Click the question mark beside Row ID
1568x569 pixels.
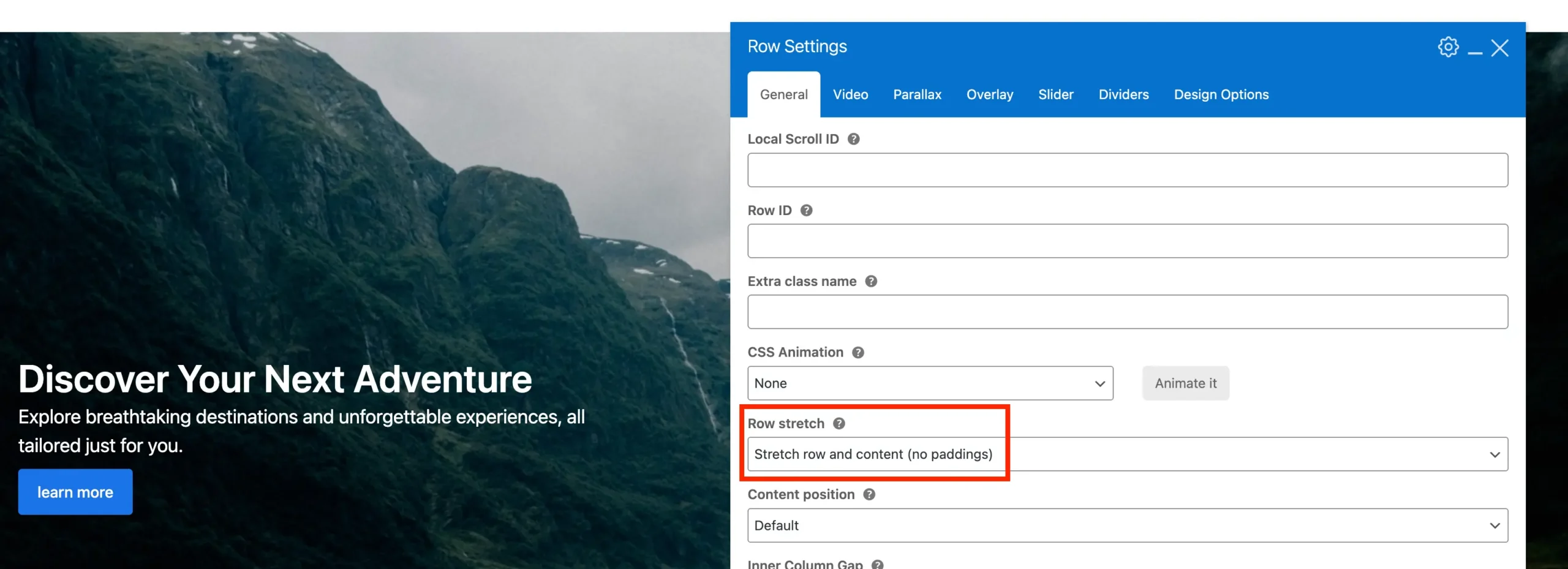click(x=807, y=210)
